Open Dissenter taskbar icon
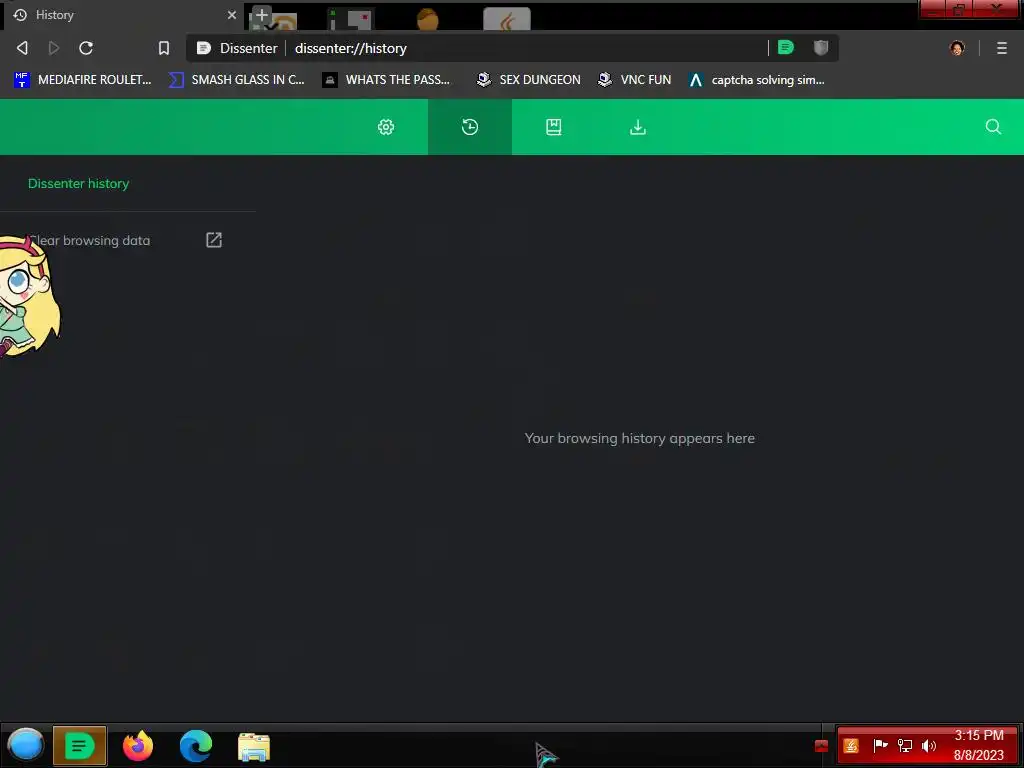Viewport: 1024px width, 768px height. [79, 745]
